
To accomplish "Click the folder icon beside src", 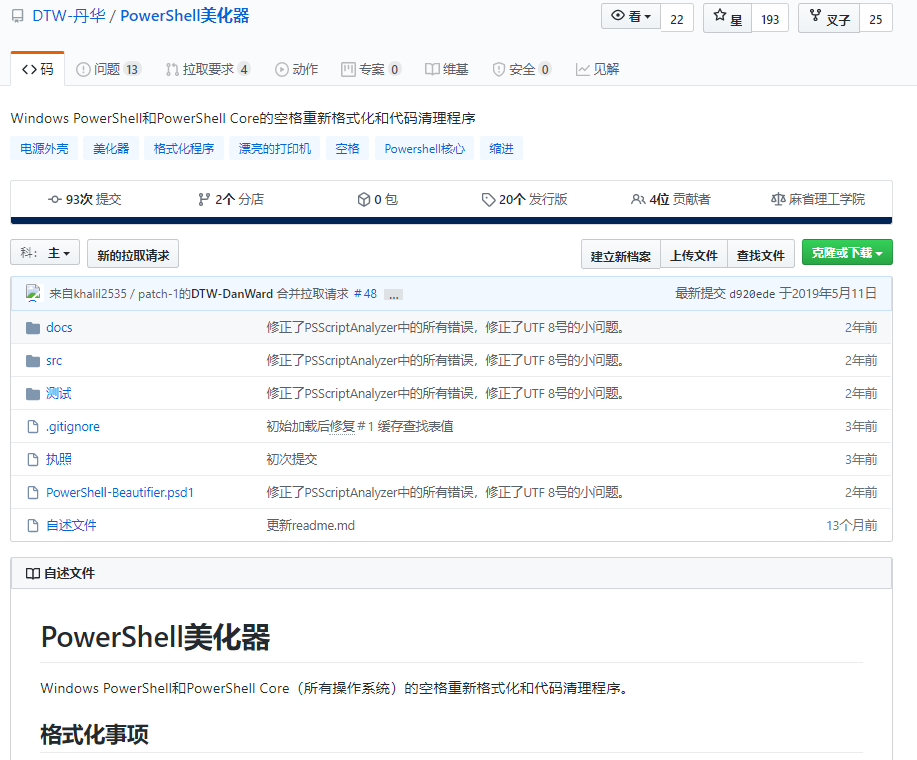I will (x=33, y=361).
